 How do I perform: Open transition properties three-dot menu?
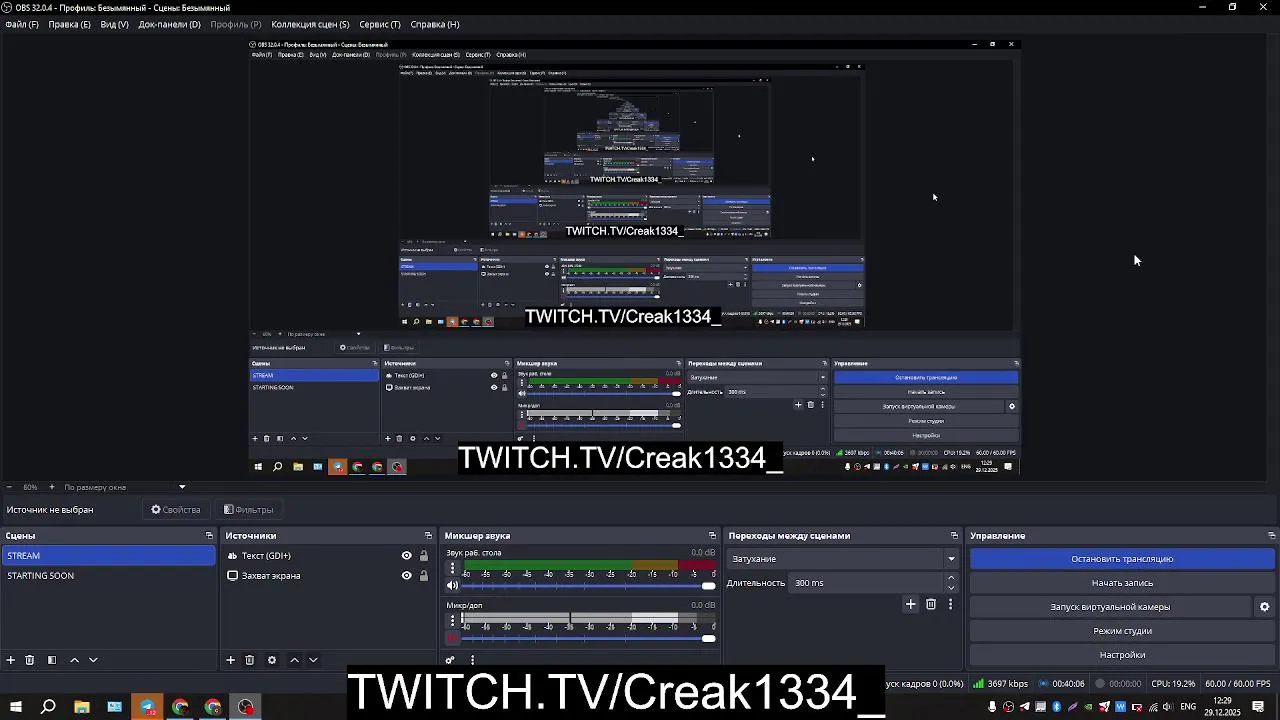(950, 604)
